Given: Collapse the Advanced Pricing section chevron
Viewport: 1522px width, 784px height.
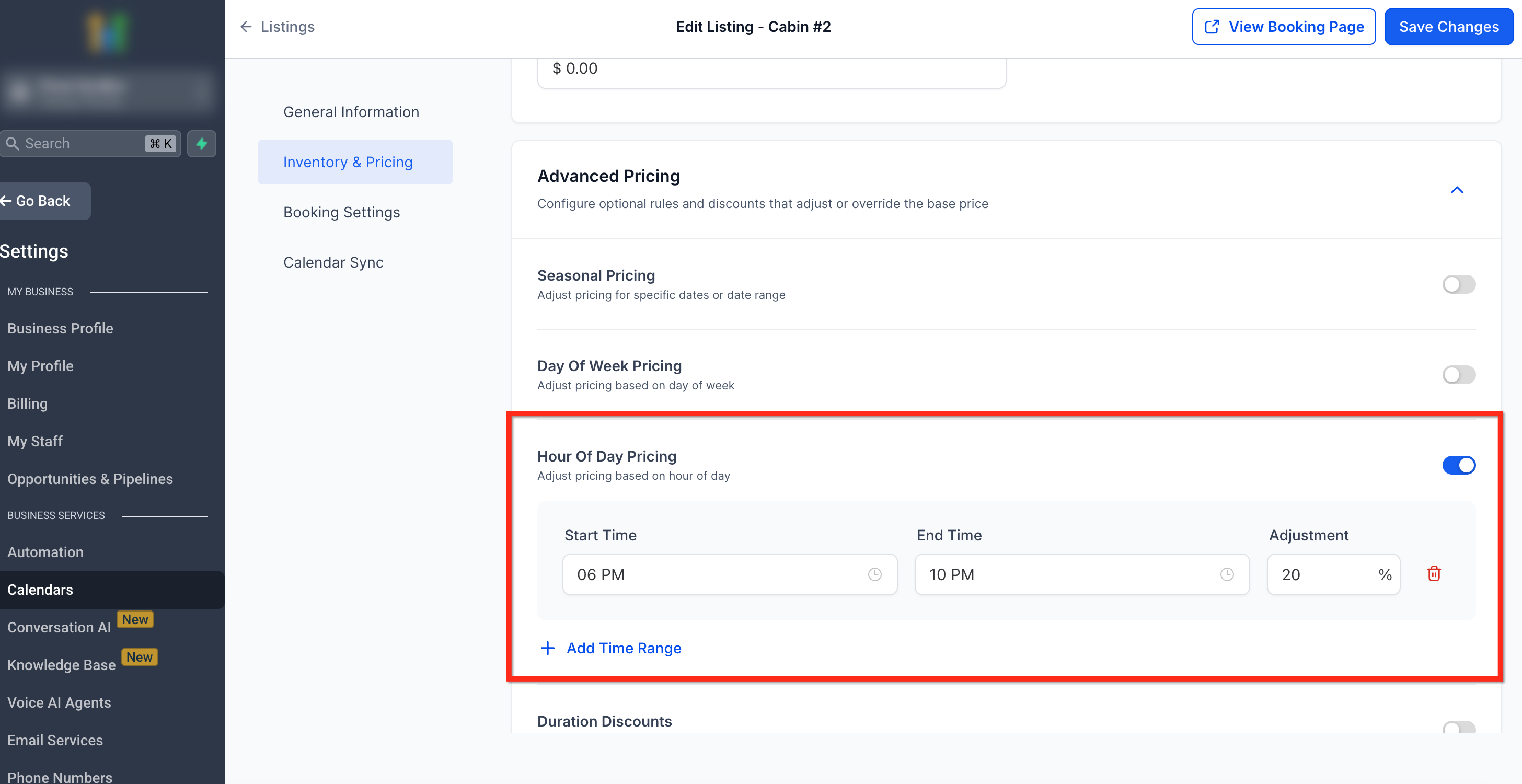Looking at the screenshot, I should pyautogui.click(x=1457, y=190).
